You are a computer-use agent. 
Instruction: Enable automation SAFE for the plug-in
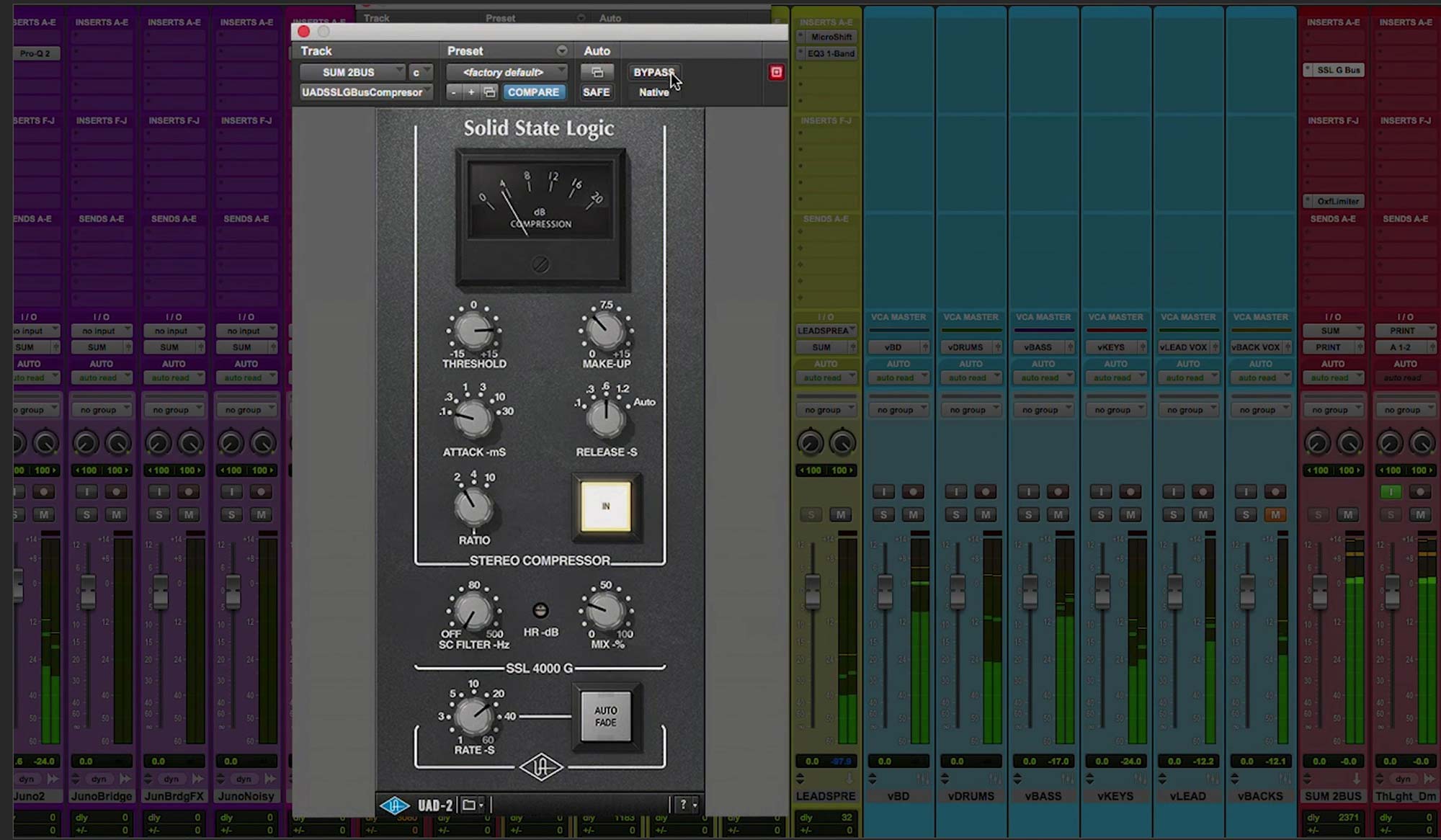click(x=597, y=92)
